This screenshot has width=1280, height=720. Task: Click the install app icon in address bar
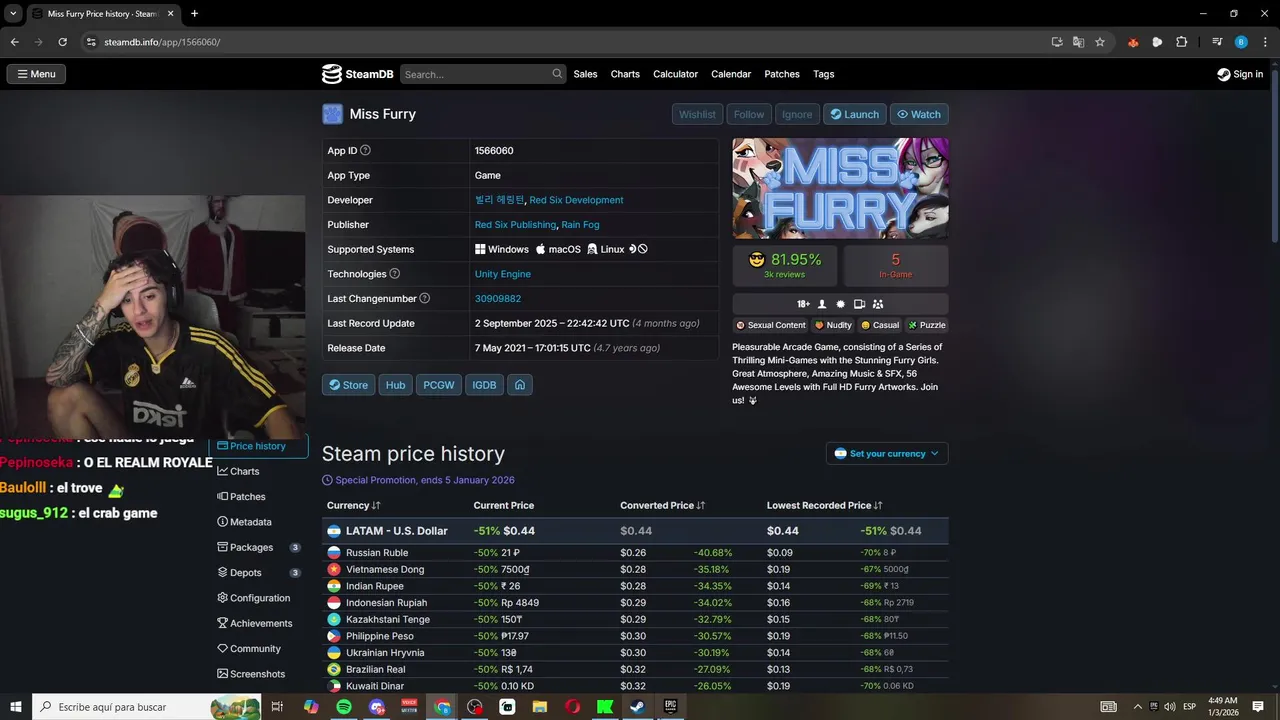(x=1057, y=42)
